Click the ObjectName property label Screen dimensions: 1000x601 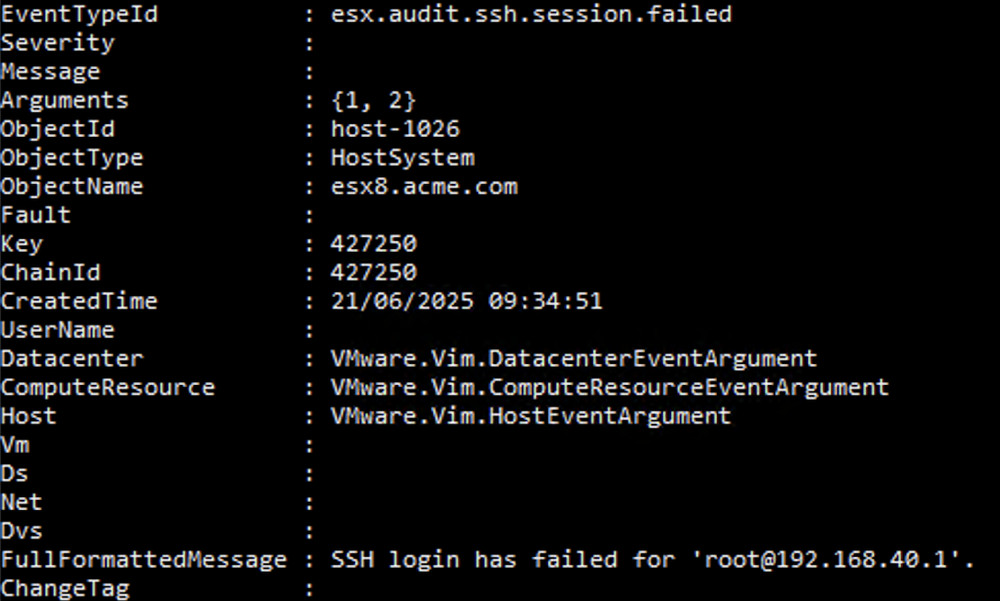coord(72,187)
